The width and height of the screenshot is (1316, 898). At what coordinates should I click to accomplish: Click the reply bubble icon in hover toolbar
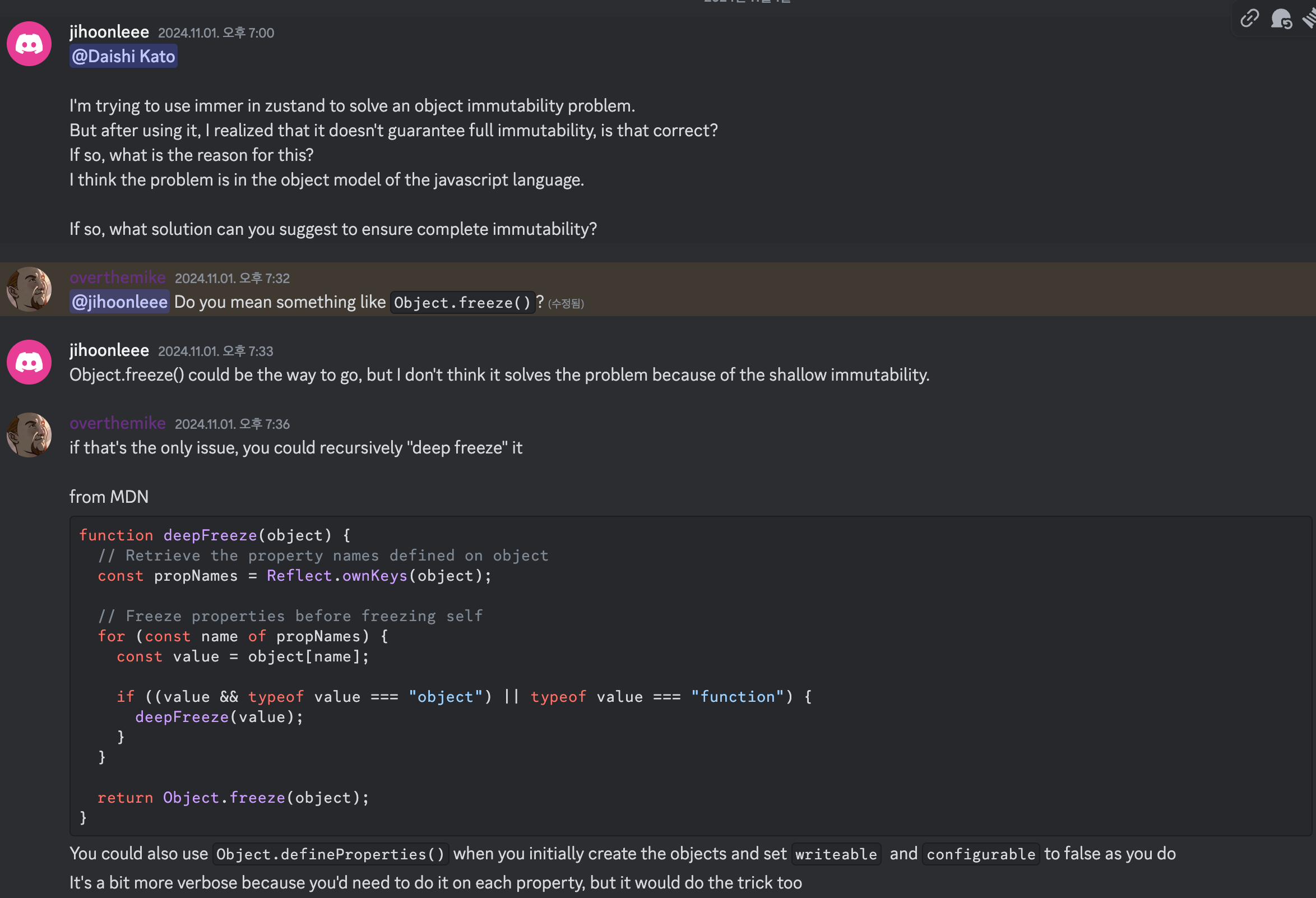pos(1281,18)
